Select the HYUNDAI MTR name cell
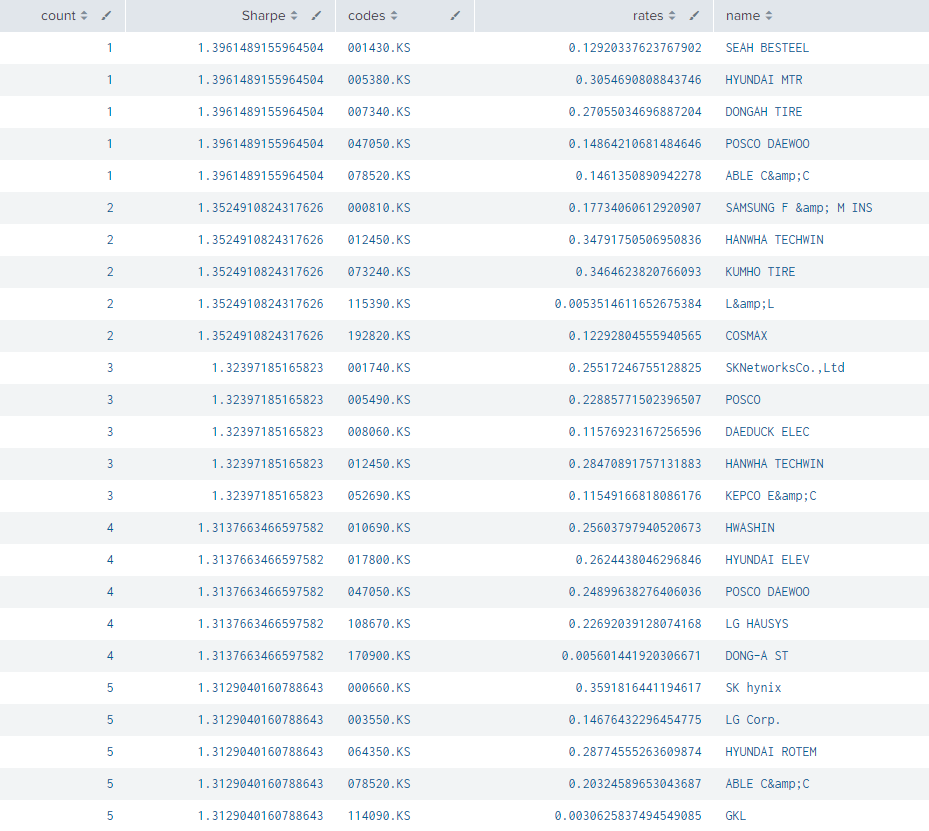Screen dimensions: 929x831 (764, 80)
